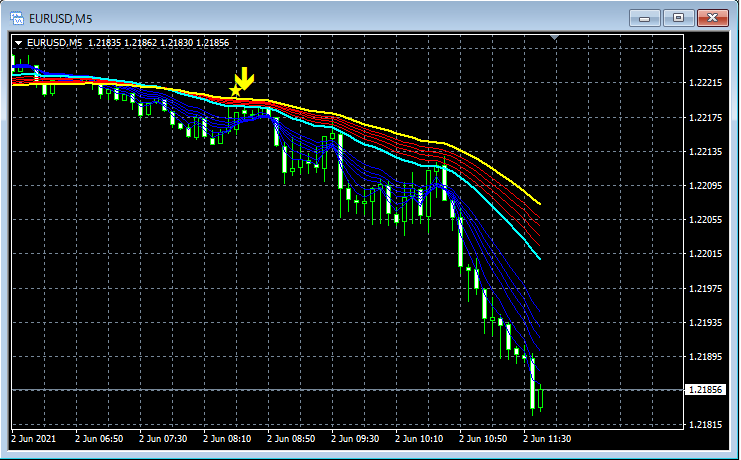Select the last candlestick at current price

point(541,398)
